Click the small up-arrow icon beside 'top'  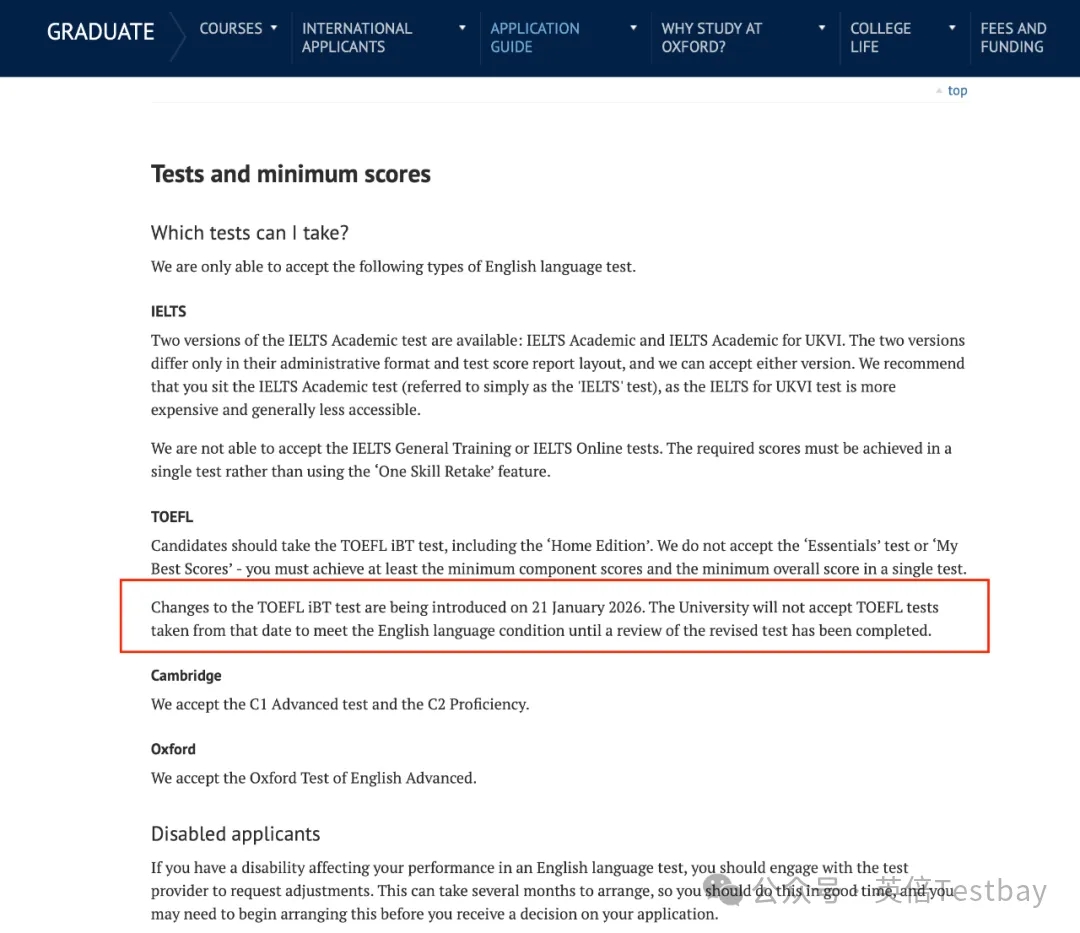[x=939, y=91]
